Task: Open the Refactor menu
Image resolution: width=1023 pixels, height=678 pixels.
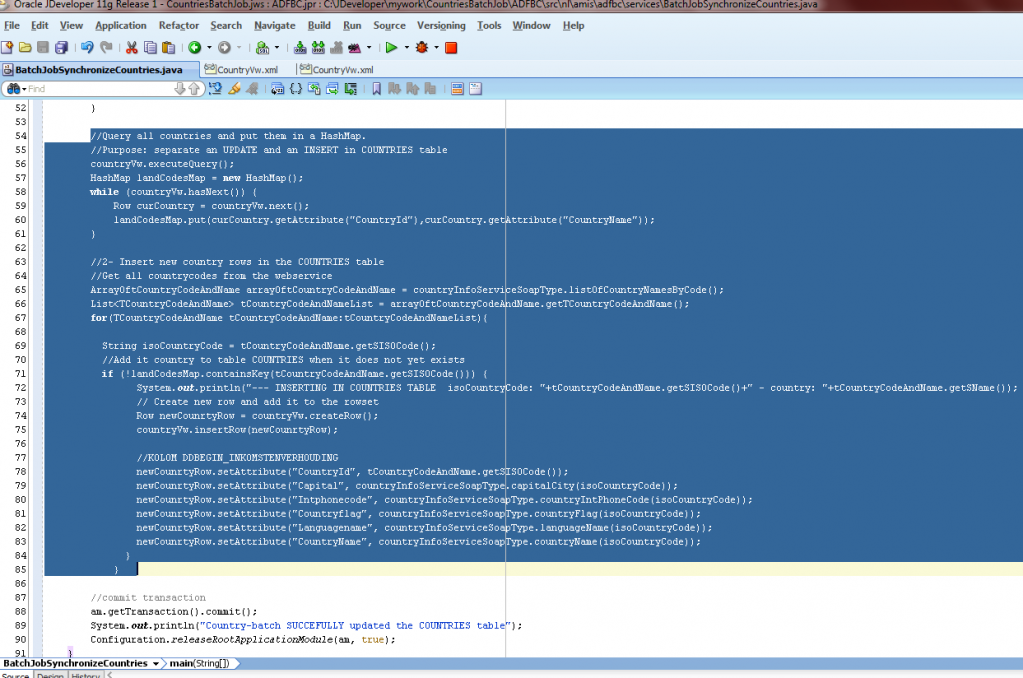Action: (178, 25)
